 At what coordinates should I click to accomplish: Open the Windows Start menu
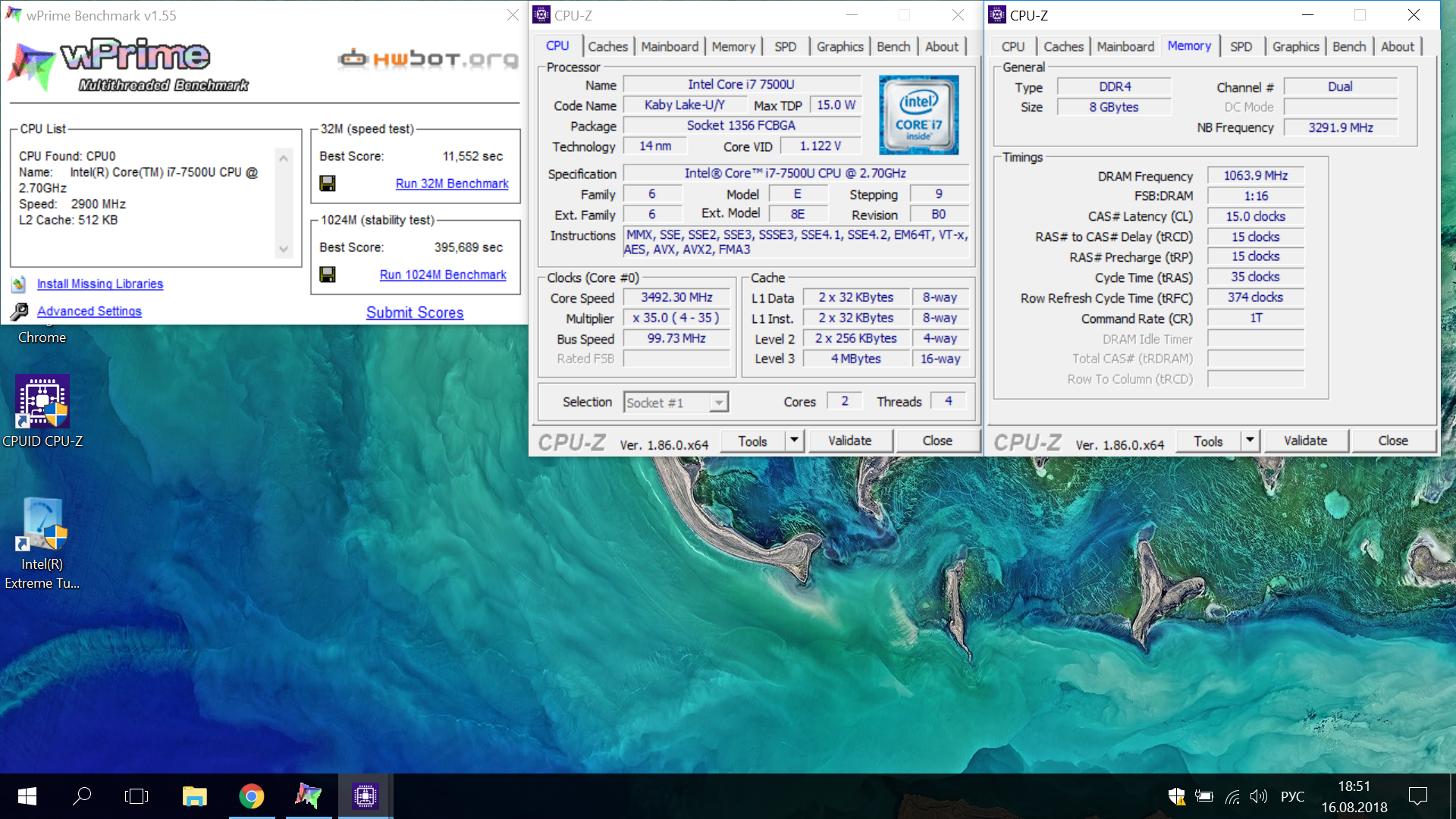coord(27,796)
